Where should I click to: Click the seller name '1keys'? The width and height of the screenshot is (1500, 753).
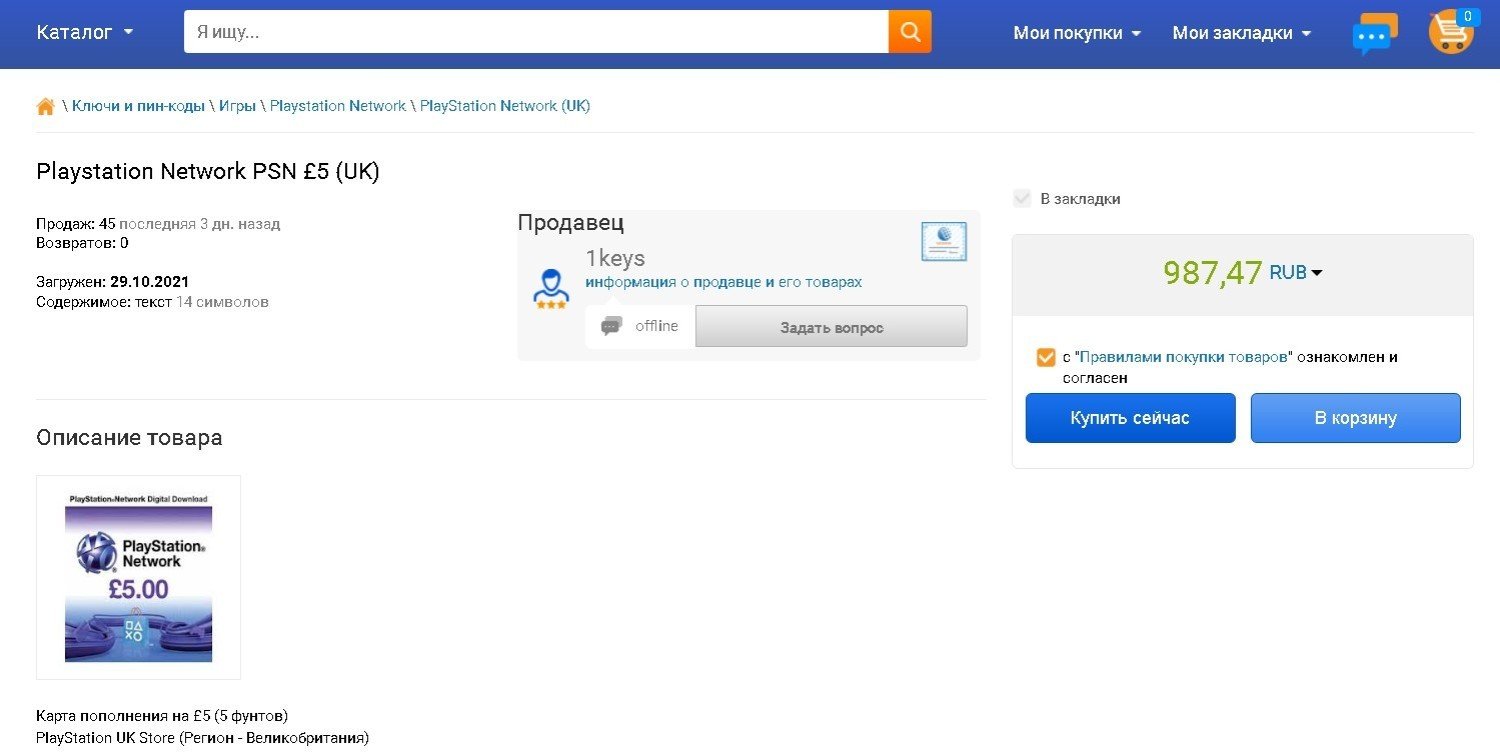(615, 259)
